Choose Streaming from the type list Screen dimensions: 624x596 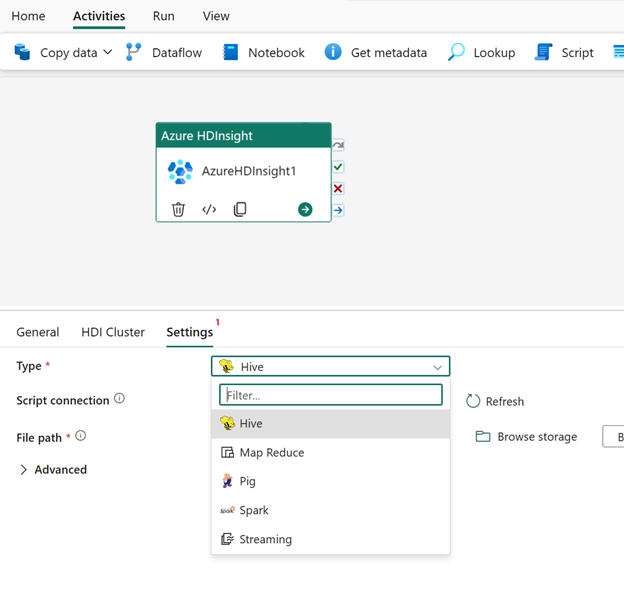tap(331, 539)
